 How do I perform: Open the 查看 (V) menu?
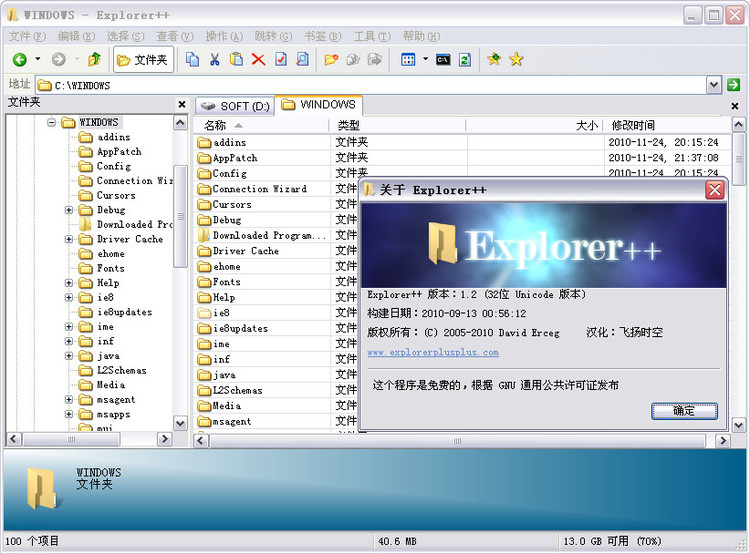pyautogui.click(x=175, y=36)
